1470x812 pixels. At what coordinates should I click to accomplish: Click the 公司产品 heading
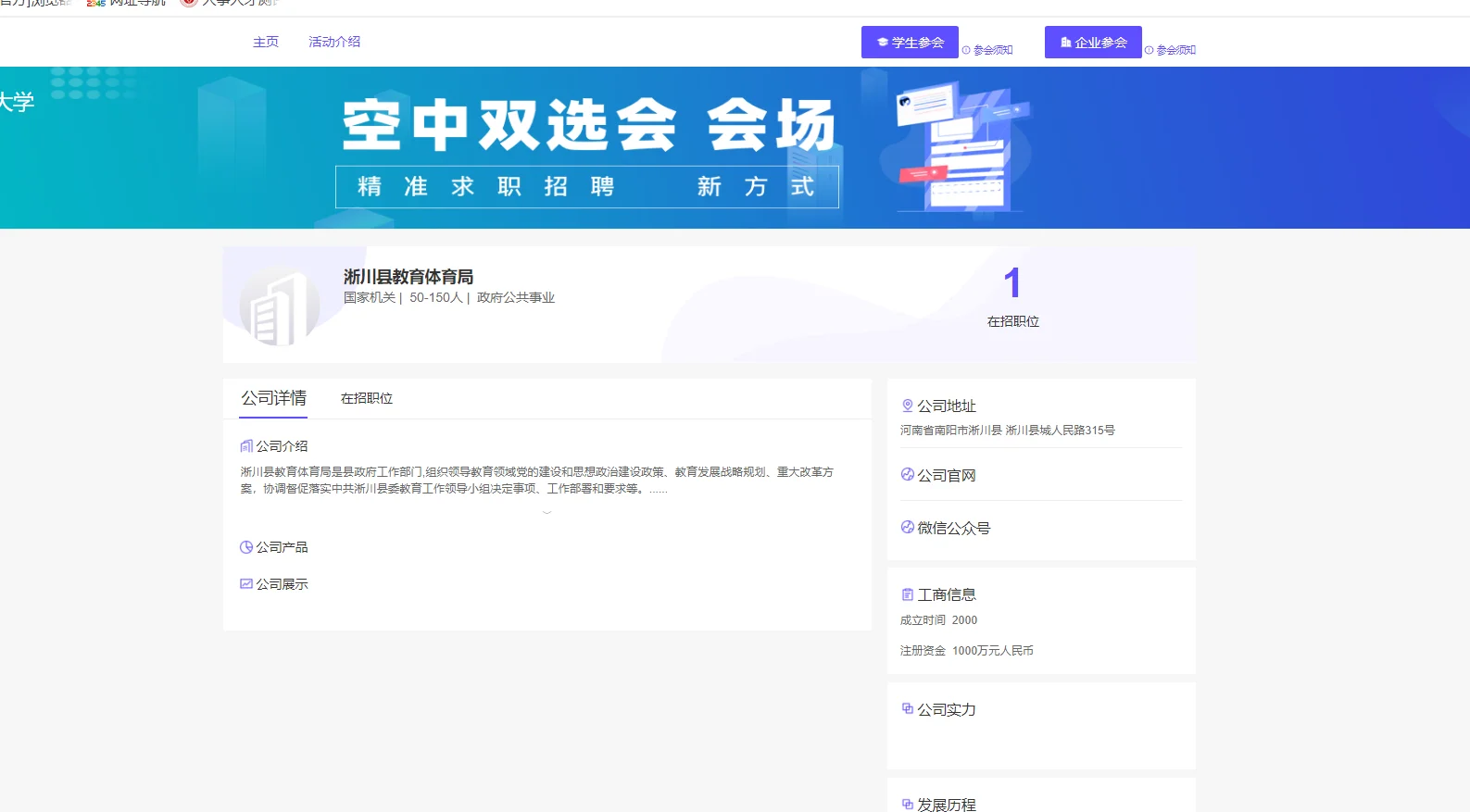[282, 547]
